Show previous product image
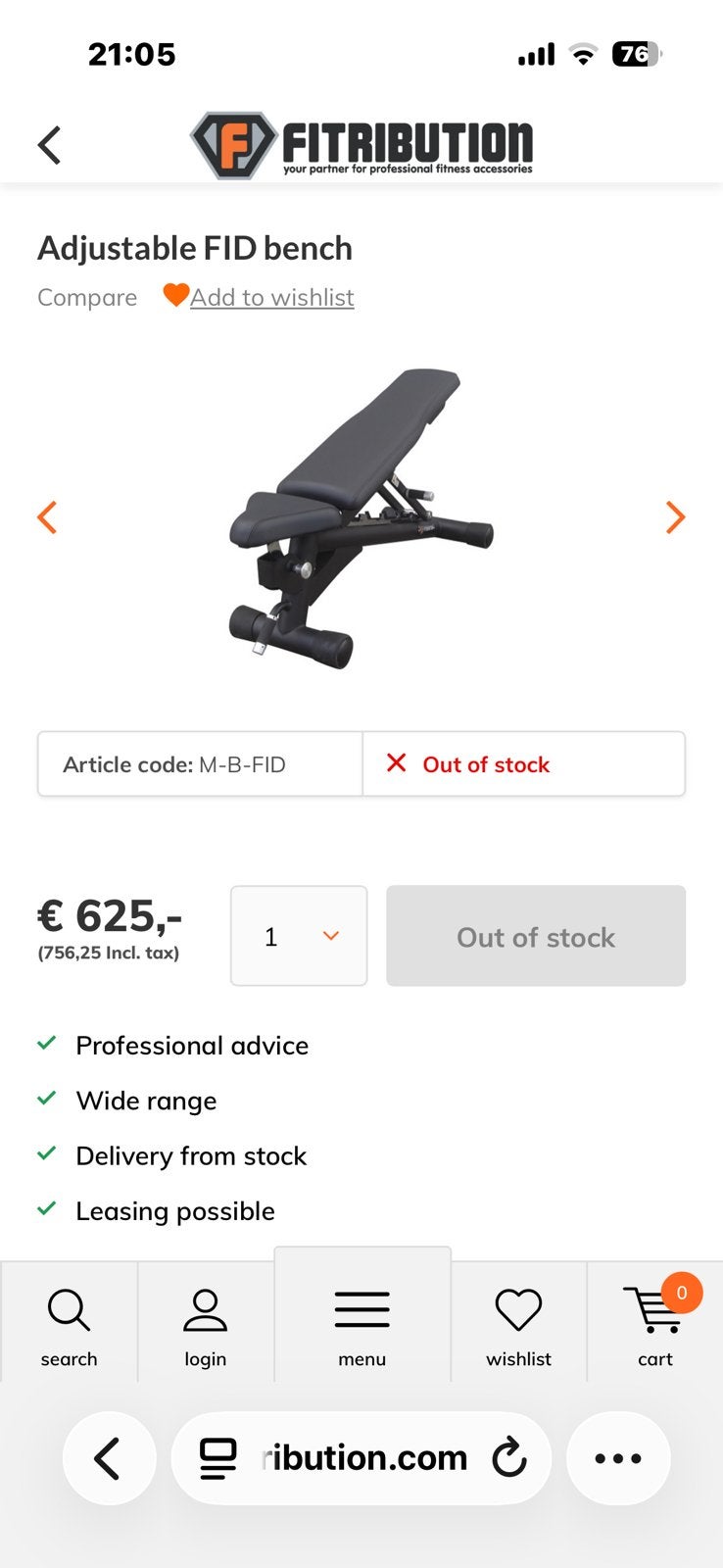The height and width of the screenshot is (1568, 723). pos(47,516)
